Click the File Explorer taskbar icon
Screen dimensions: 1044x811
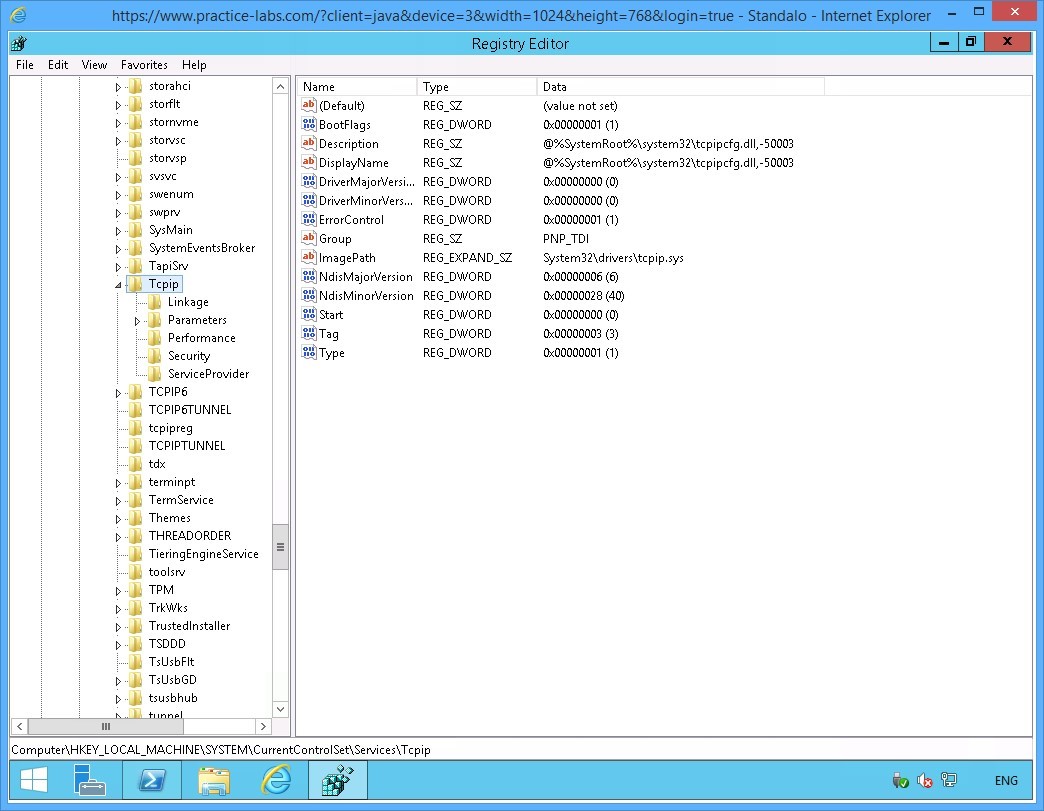(x=214, y=780)
